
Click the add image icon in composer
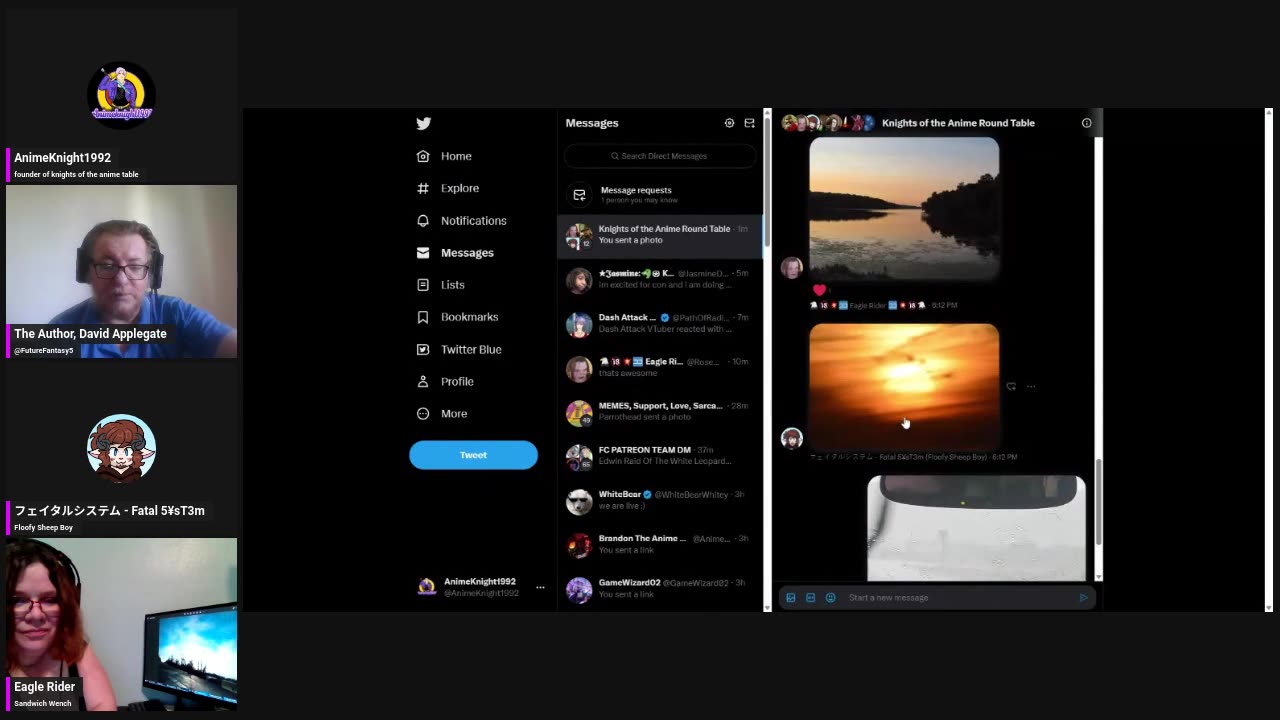point(790,597)
